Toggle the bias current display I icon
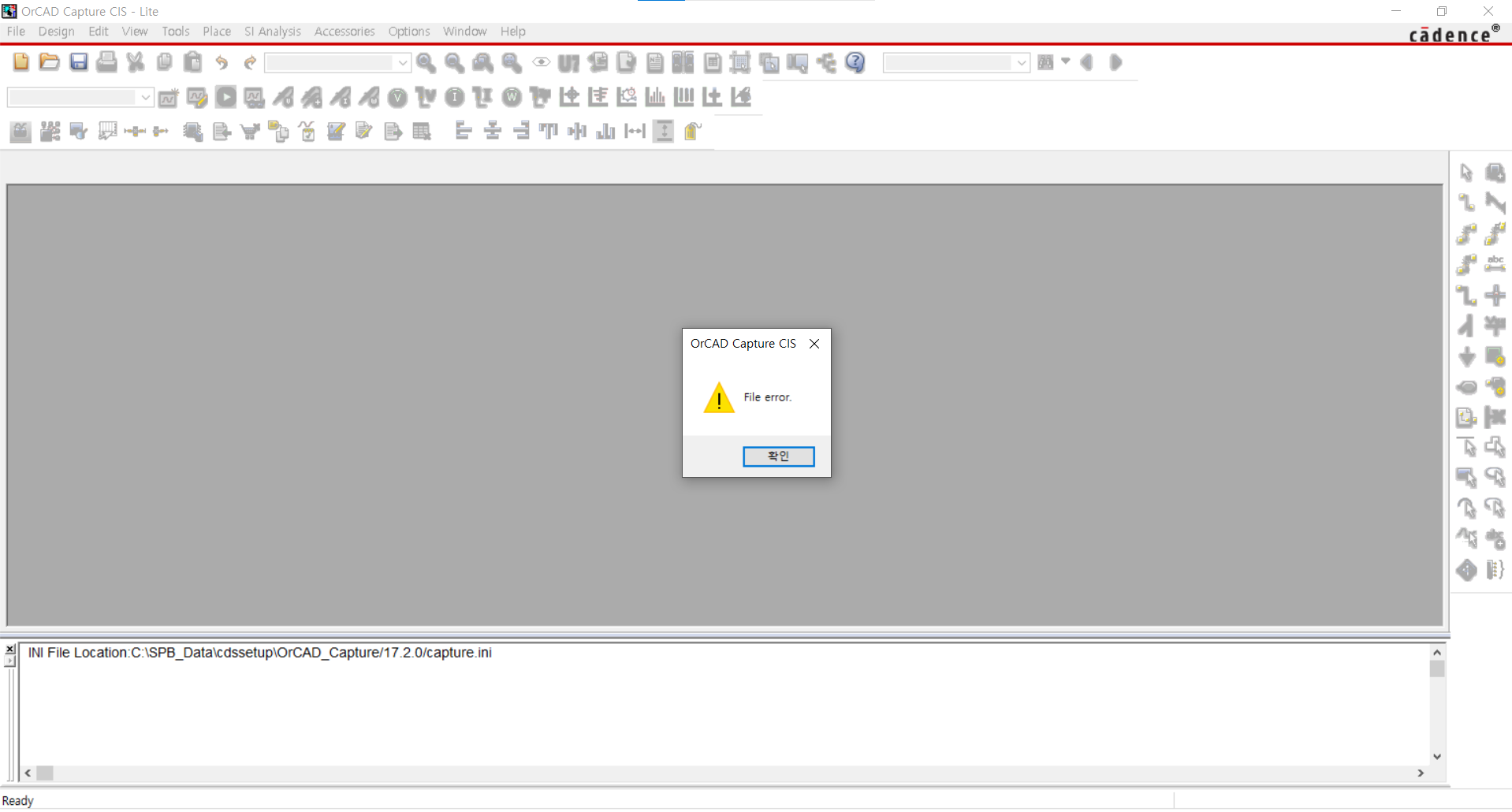 coord(455,97)
